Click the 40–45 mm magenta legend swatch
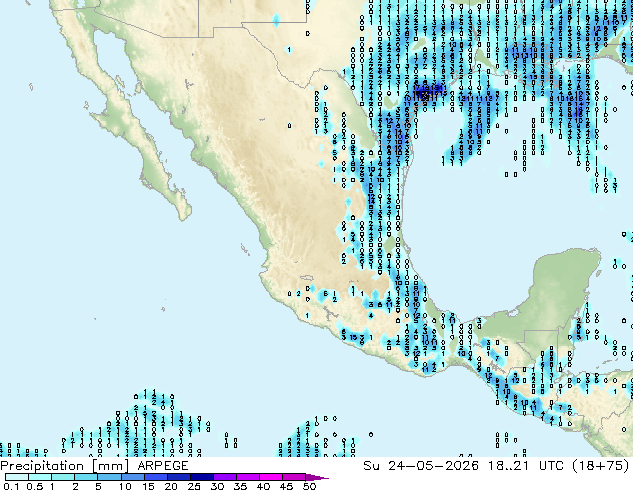 pyautogui.click(x=271, y=477)
